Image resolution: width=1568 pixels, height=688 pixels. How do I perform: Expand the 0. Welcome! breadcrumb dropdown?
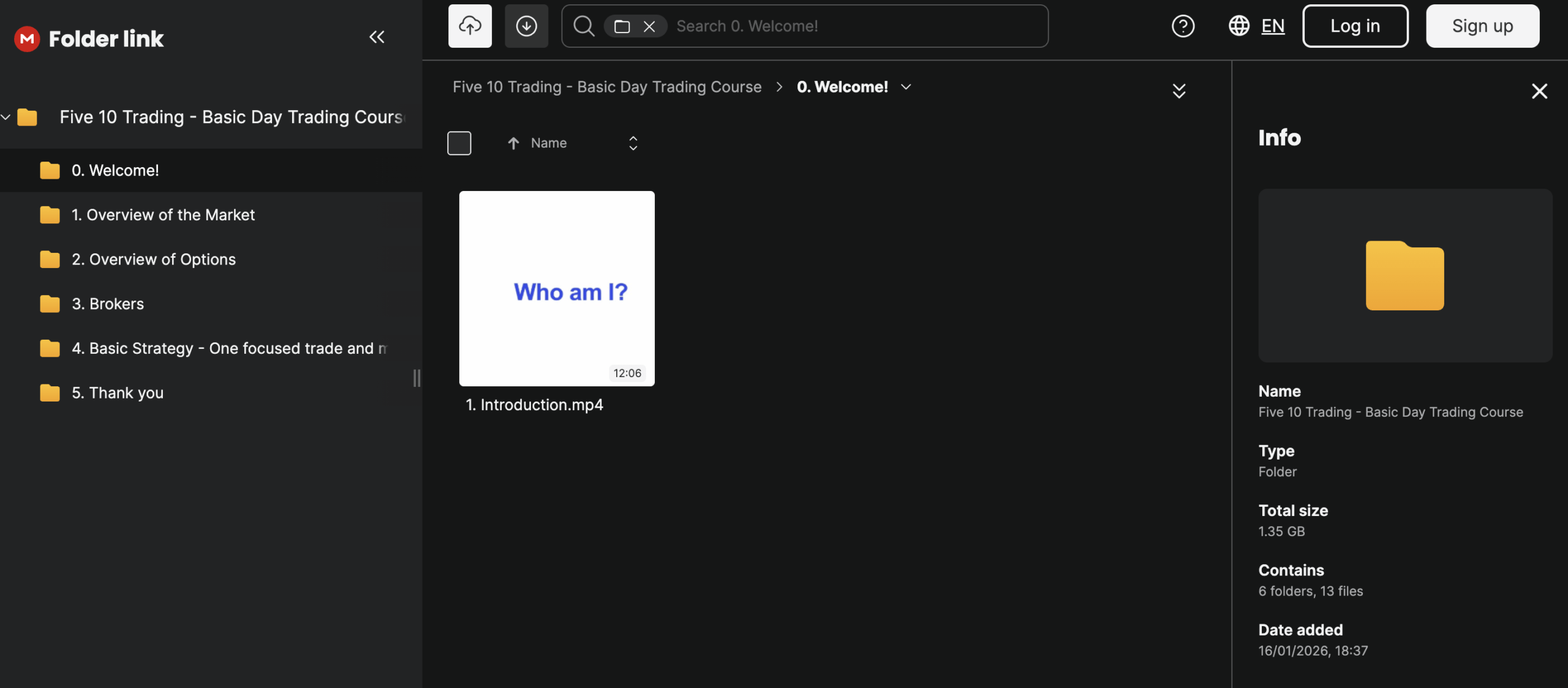click(906, 87)
